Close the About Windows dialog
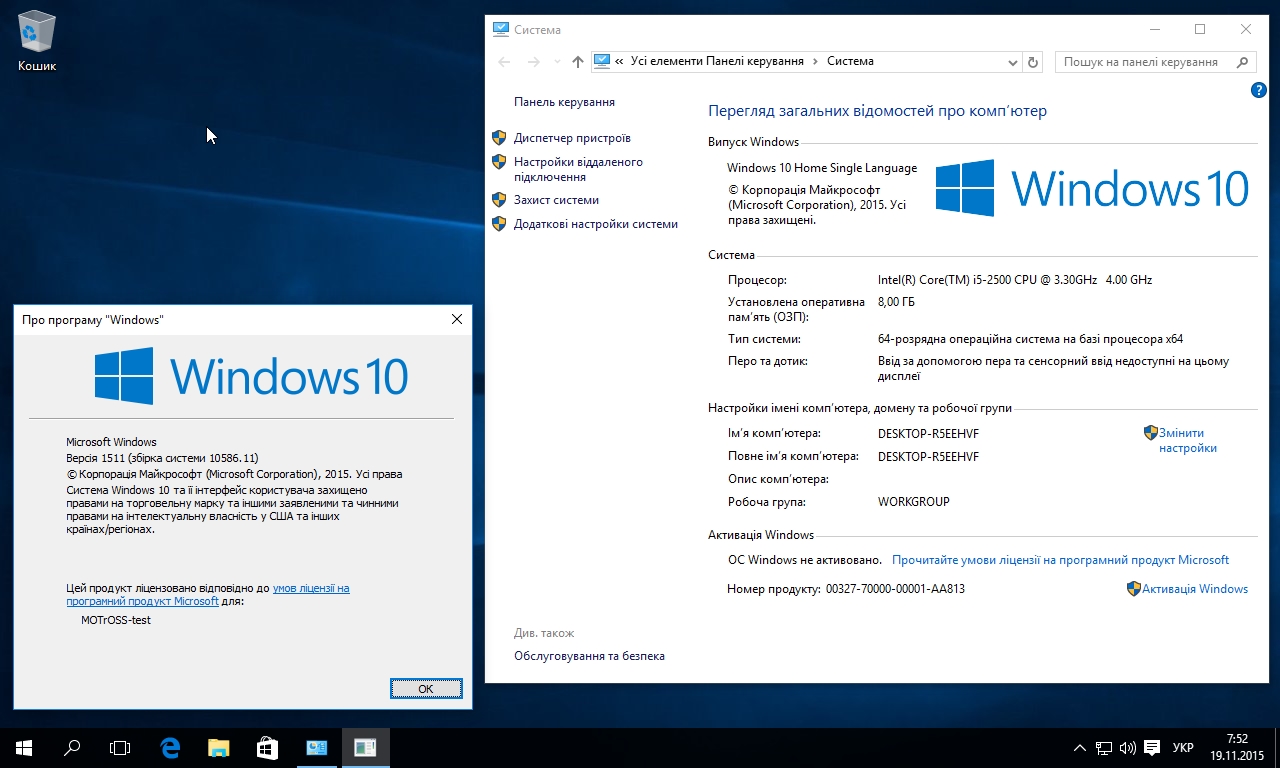 pos(457,319)
